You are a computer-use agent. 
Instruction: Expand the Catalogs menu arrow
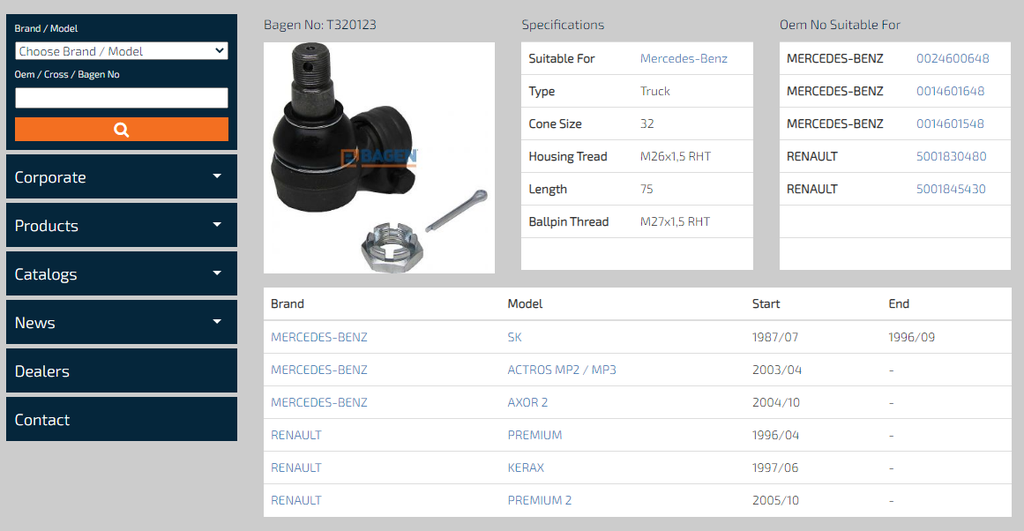pyautogui.click(x=217, y=273)
